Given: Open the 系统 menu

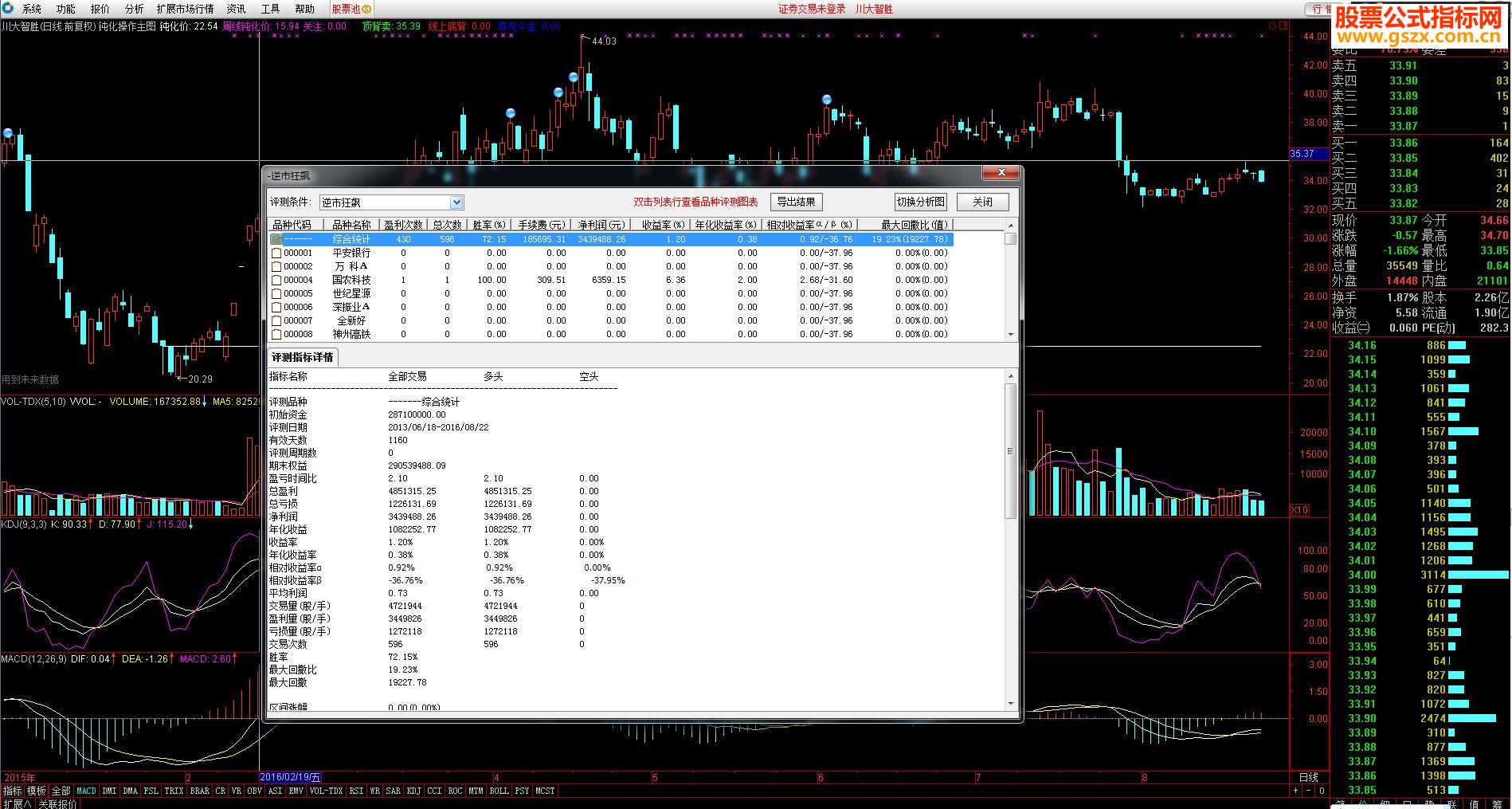Looking at the screenshot, I should [32, 9].
